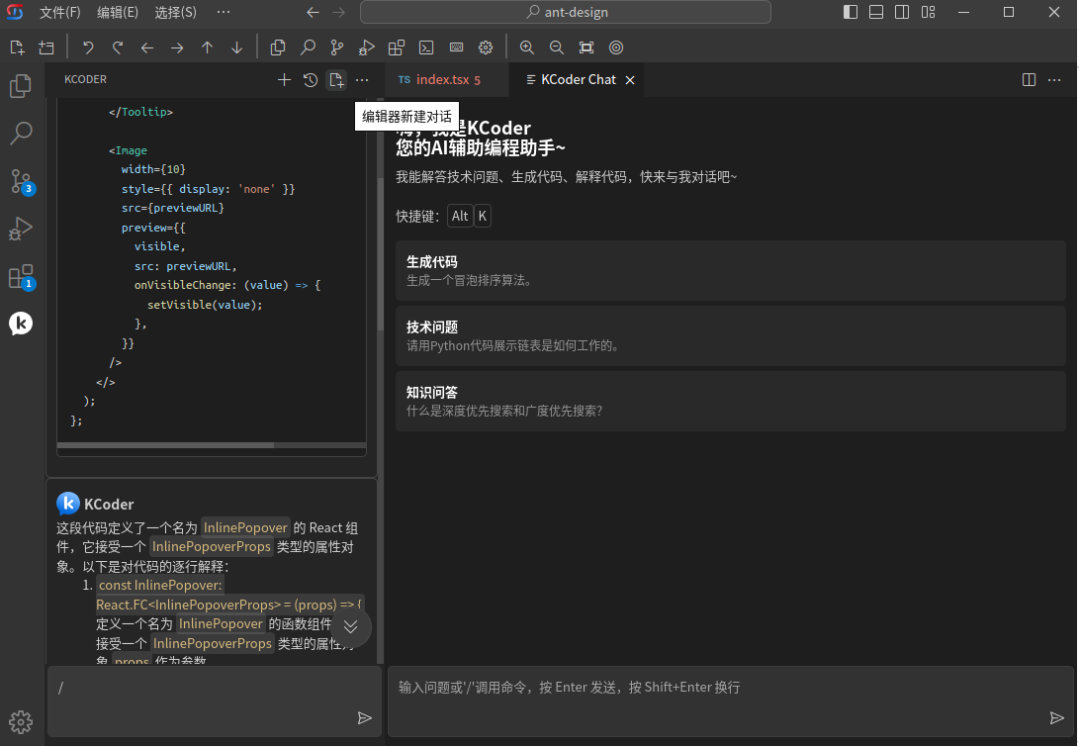Image resolution: width=1080 pixels, height=747 pixels.
Task: Open extensions from the toolbar blocks icon
Action: 396,48
